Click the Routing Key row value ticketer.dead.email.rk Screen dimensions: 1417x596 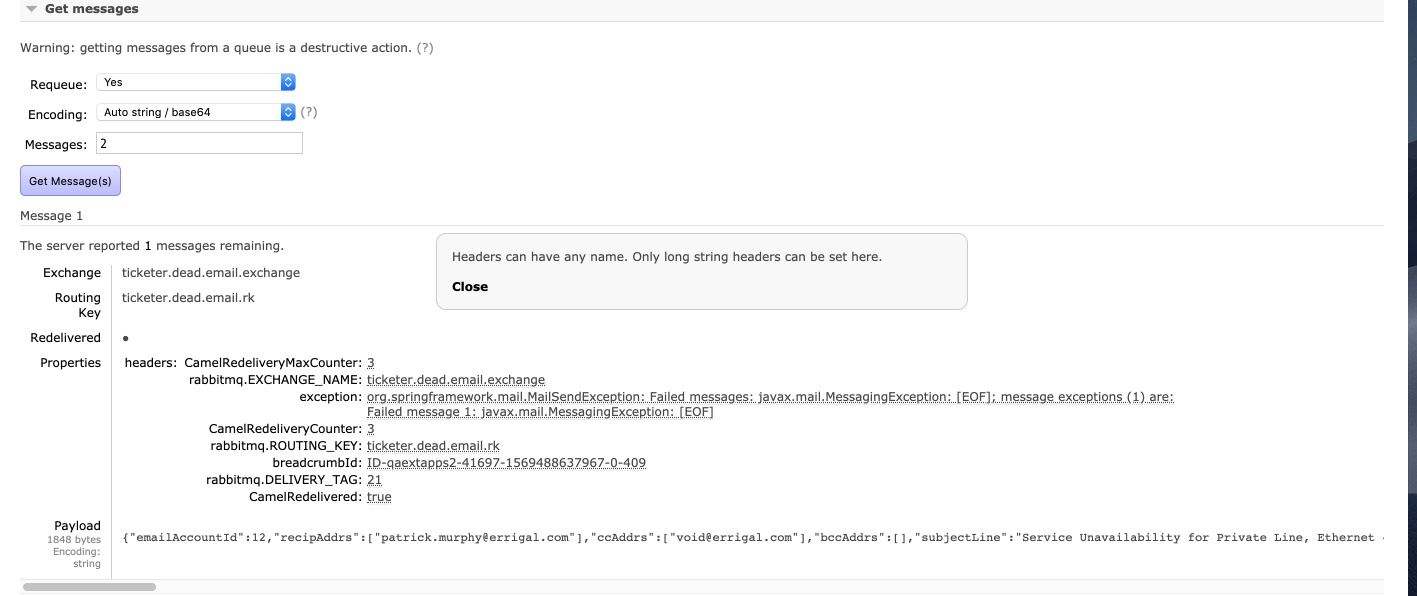point(188,298)
